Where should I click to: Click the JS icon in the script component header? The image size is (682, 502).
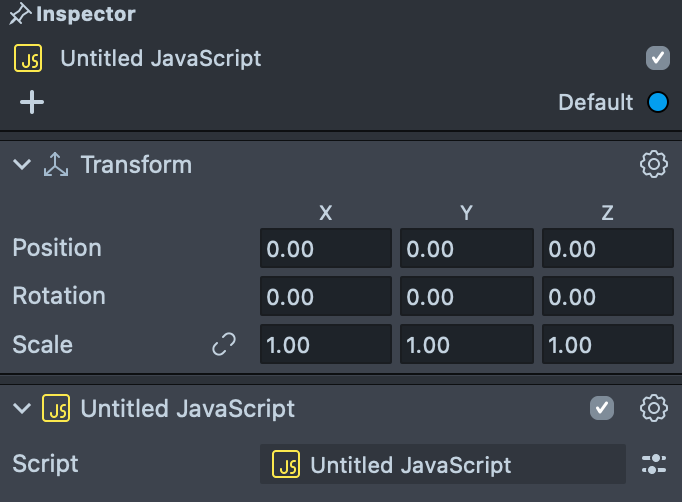(x=56, y=408)
